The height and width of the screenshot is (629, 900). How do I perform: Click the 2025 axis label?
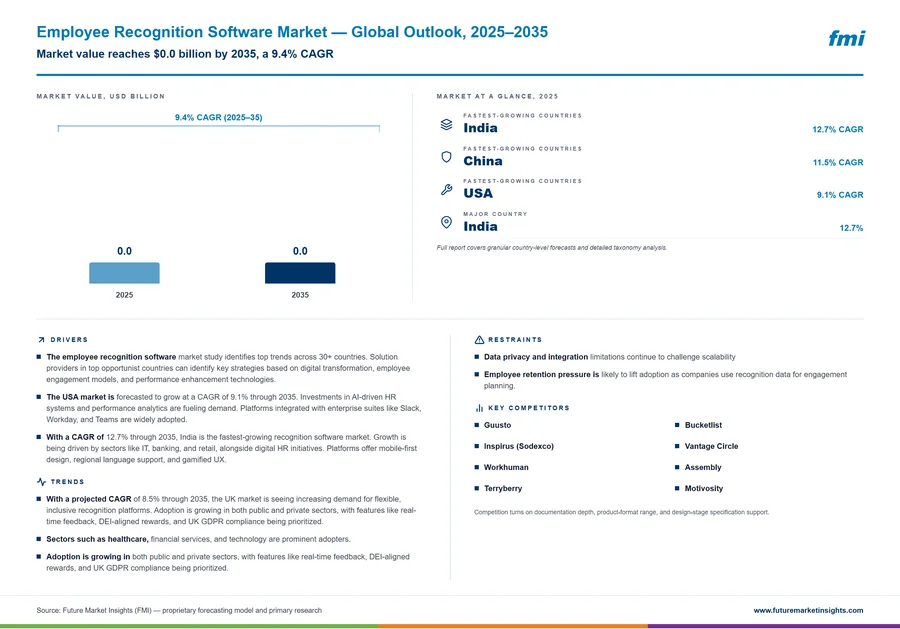point(124,295)
